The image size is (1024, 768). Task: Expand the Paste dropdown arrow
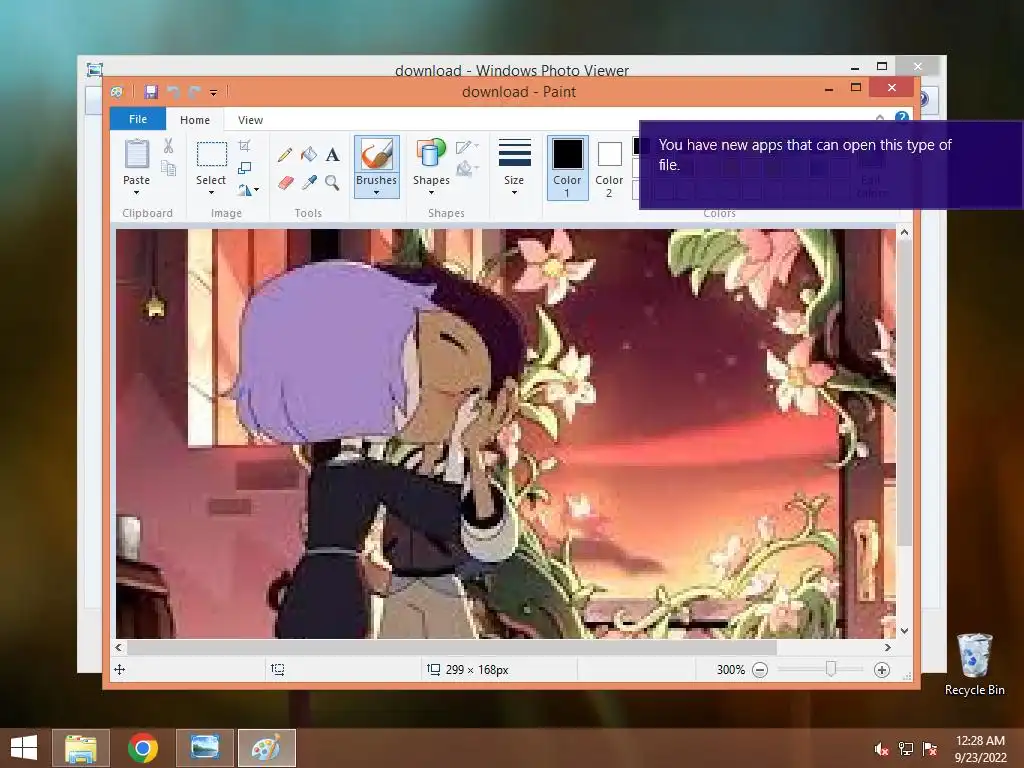point(136,193)
